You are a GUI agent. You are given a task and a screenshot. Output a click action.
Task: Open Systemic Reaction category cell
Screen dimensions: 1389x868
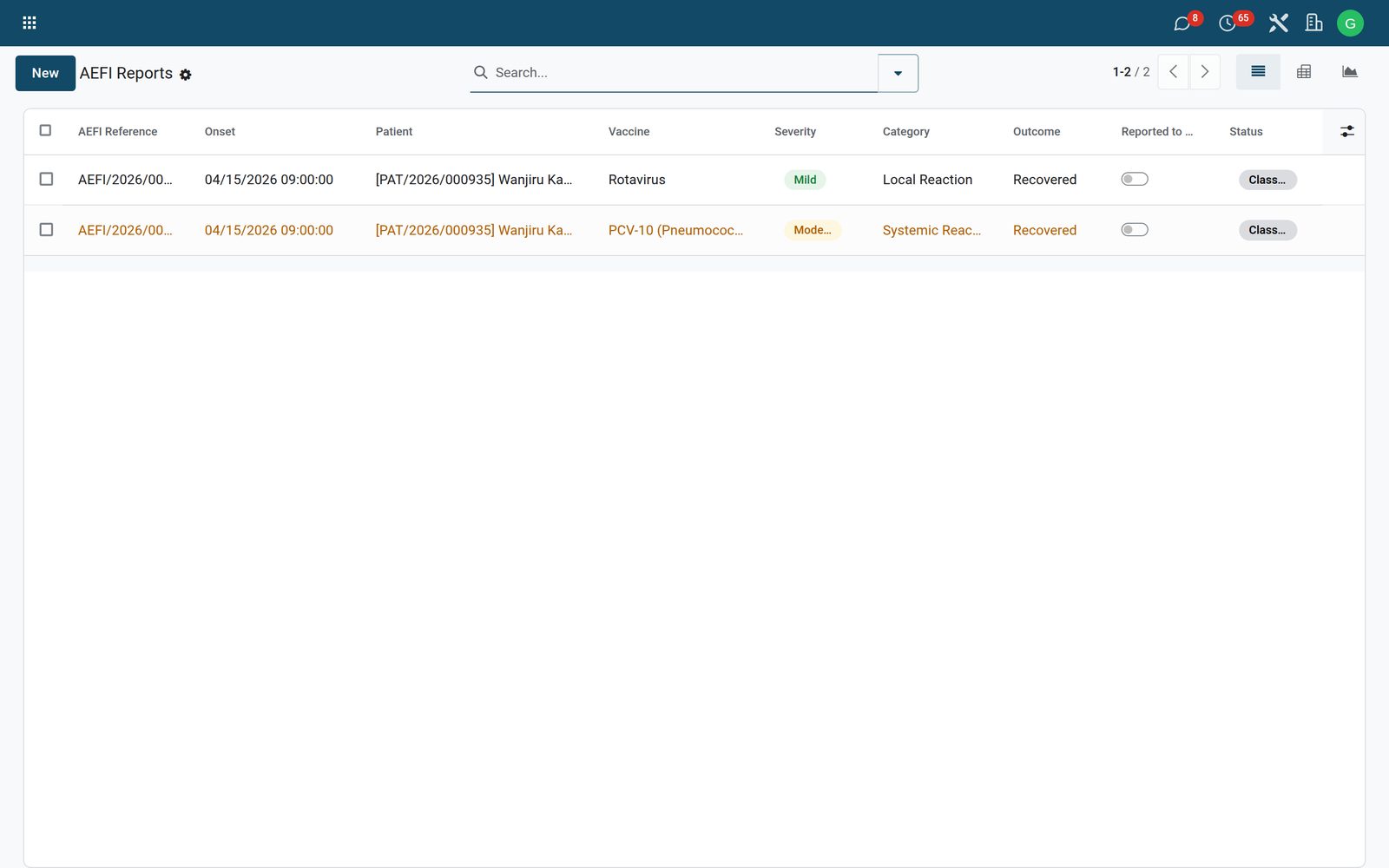(931, 230)
